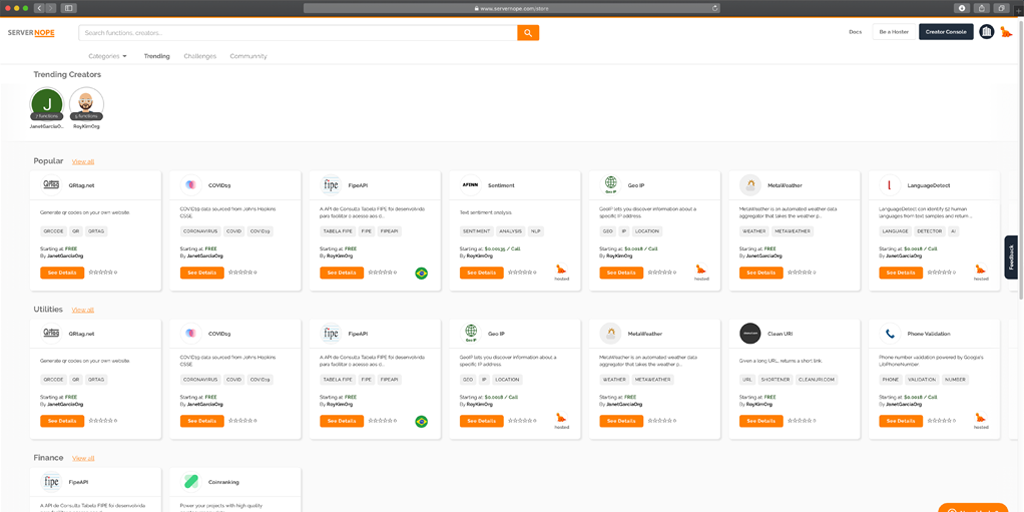Screen dimensions: 1024x512
Task: Open the Community tab
Action: 248,56
